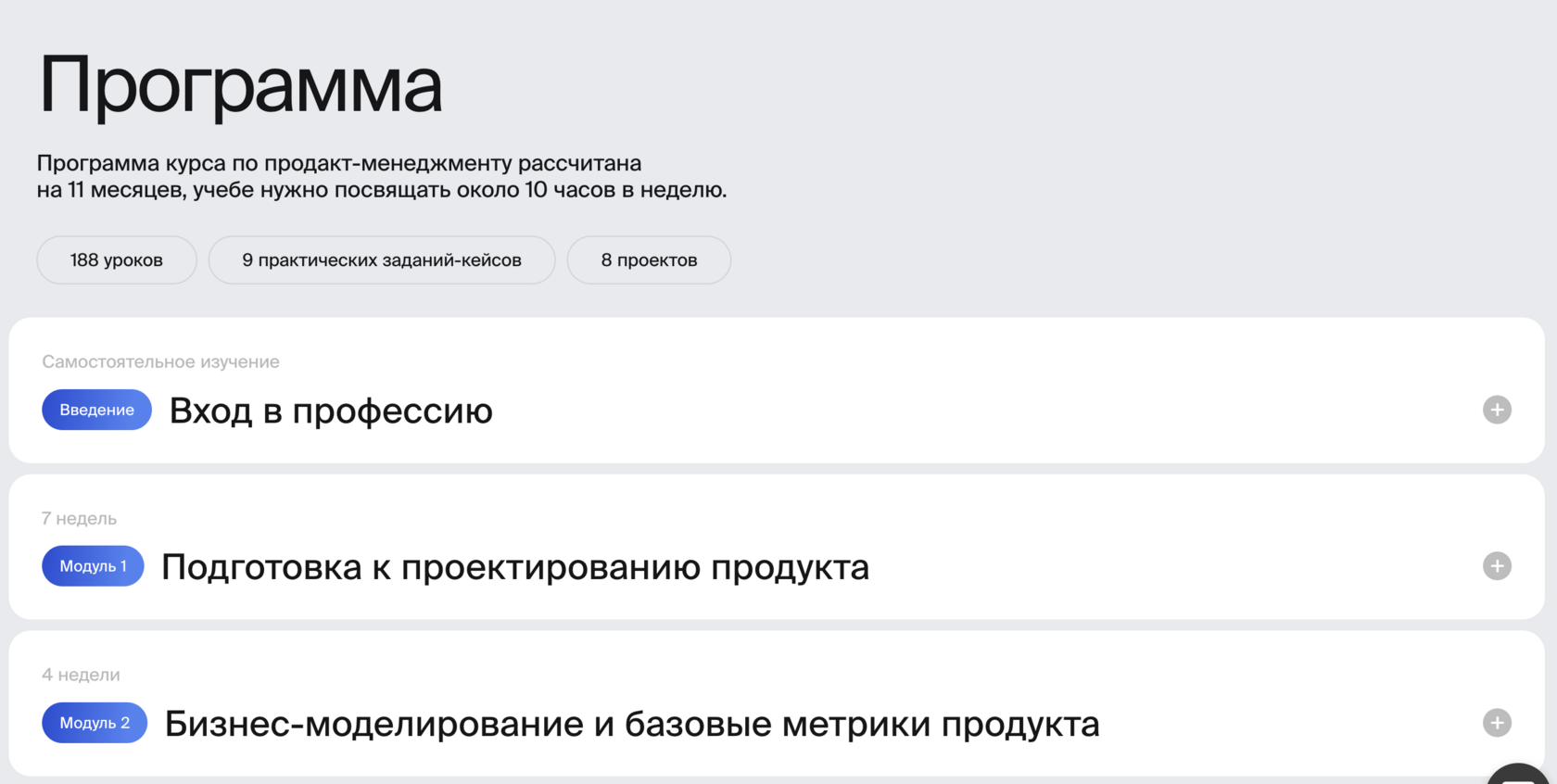
Task: Click plus icon next to "Бизнес-моделирование" module
Action: 1497,723
